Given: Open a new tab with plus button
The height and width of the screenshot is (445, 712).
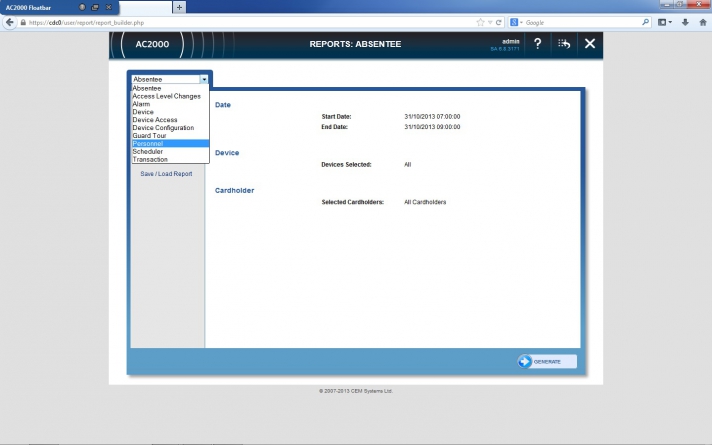Looking at the screenshot, I should (179, 7).
